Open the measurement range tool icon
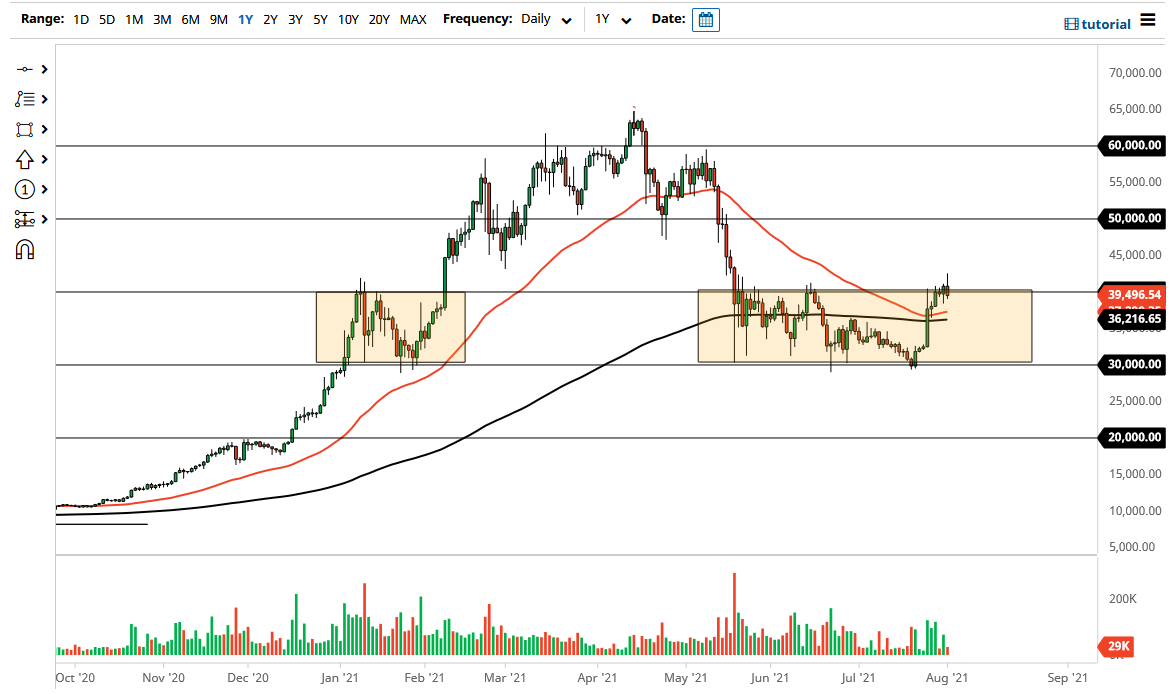This screenshot has width=1171, height=694. click(x=25, y=220)
